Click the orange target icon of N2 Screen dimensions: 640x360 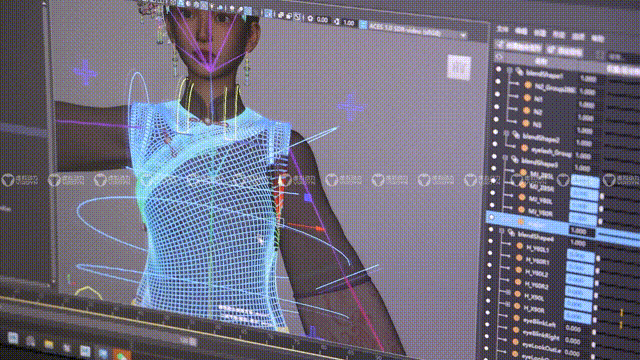tap(527, 111)
